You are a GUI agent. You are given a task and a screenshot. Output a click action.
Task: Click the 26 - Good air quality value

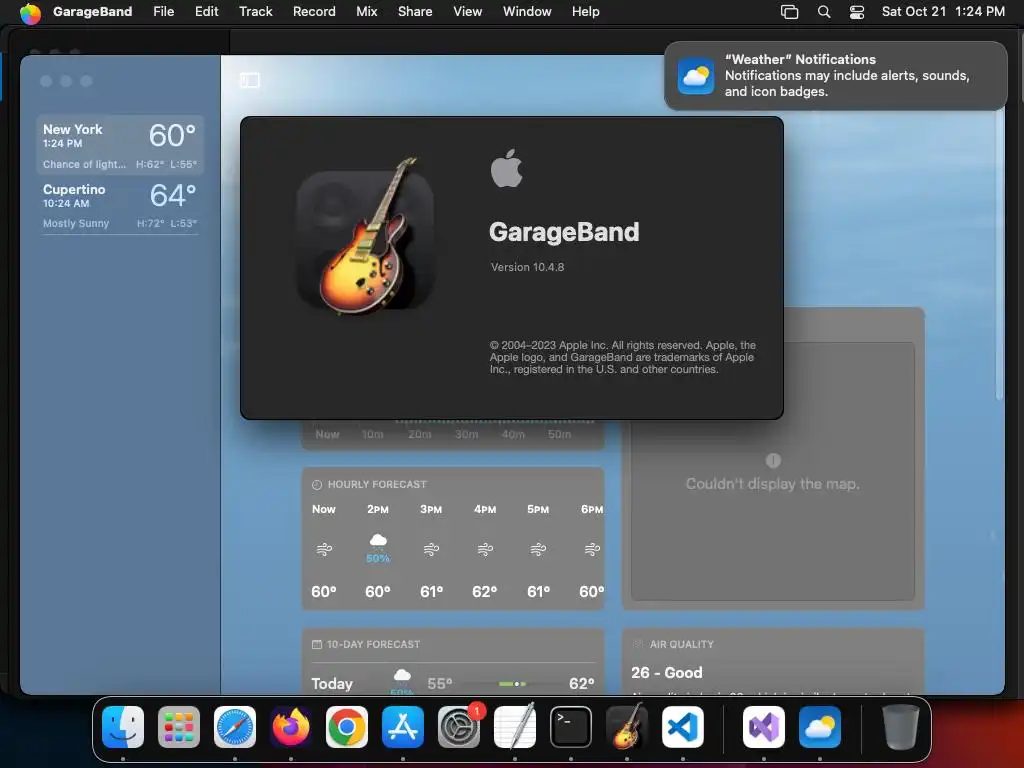[x=667, y=673]
